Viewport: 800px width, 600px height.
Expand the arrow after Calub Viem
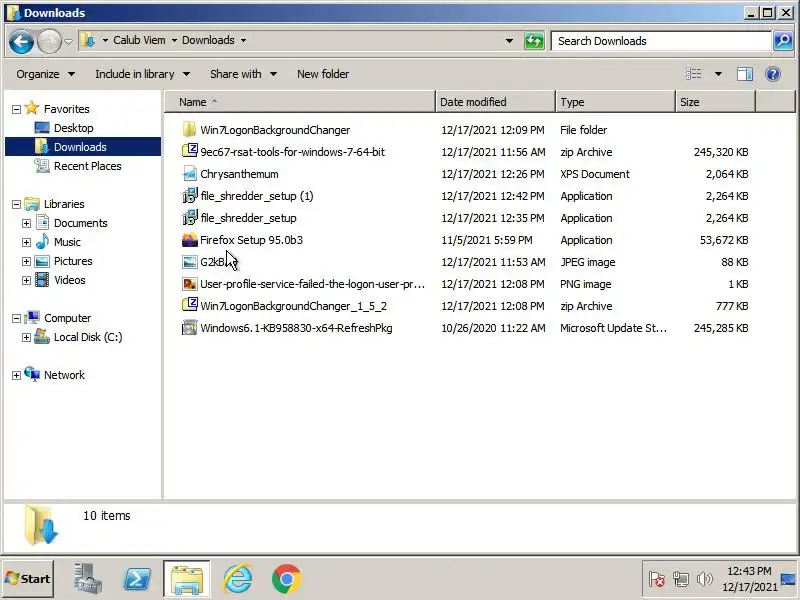tap(174, 40)
